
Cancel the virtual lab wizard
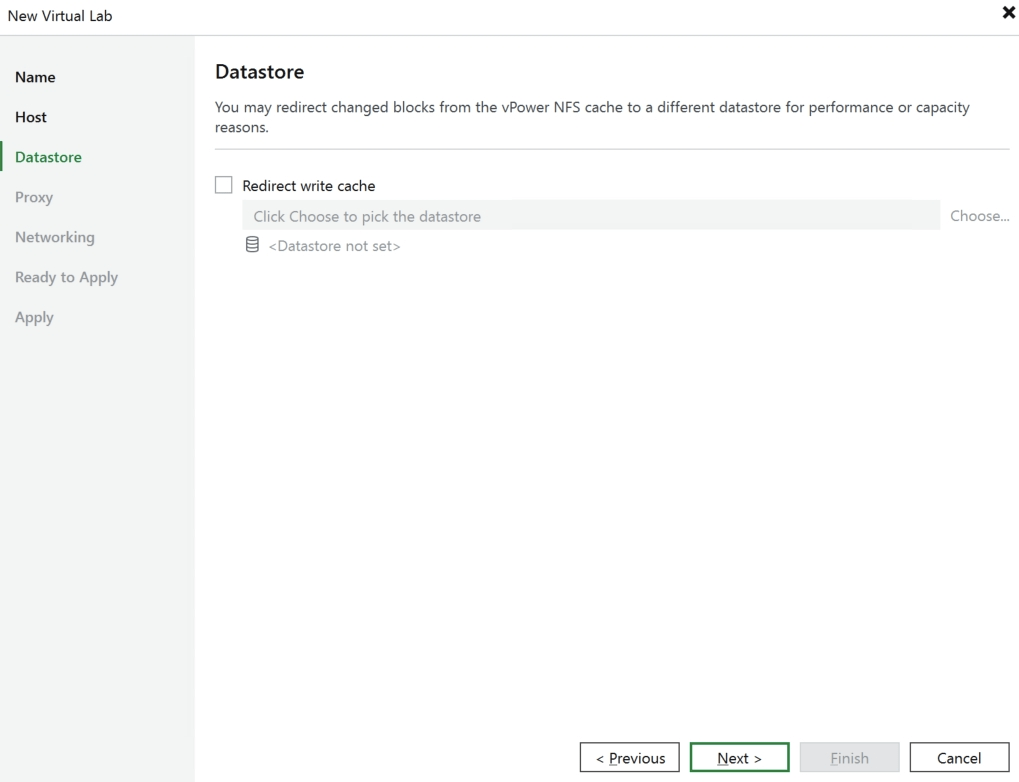pyautogui.click(x=959, y=757)
